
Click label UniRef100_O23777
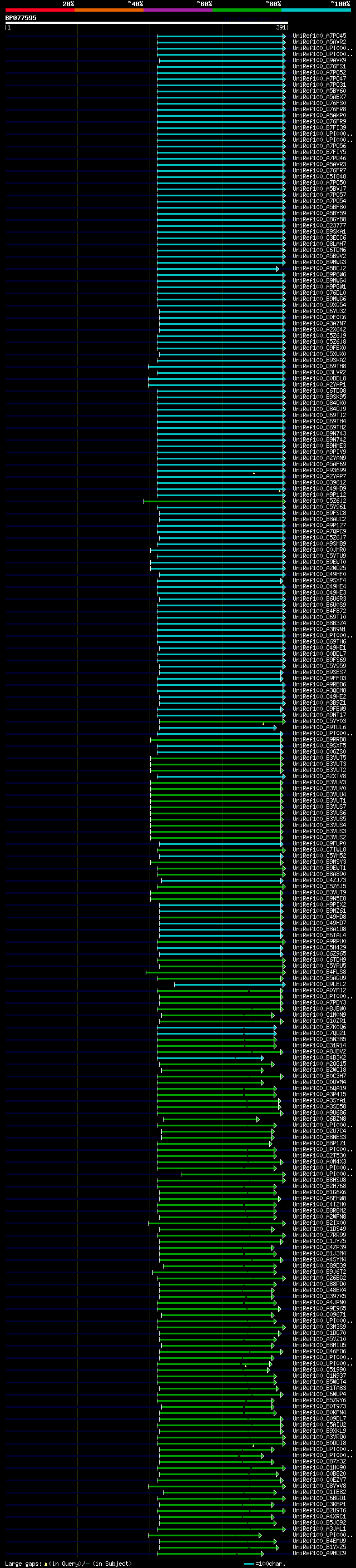pos(319,226)
